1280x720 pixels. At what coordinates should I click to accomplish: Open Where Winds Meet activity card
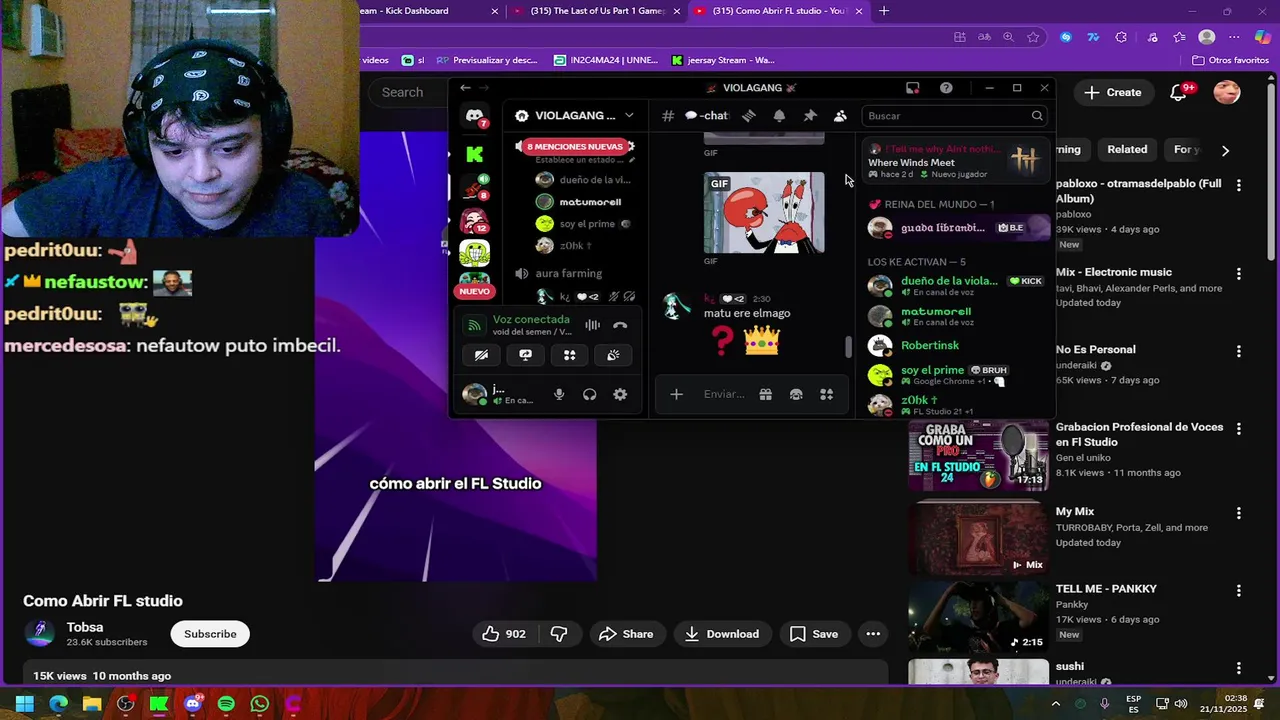click(x=956, y=161)
